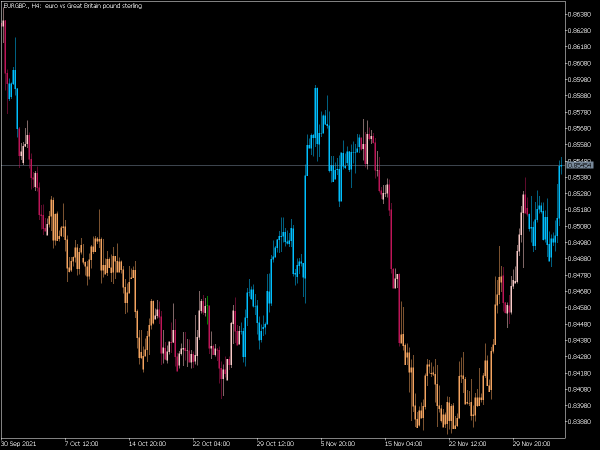Click the 0.84080 price axis label

pyautogui.click(x=579, y=389)
